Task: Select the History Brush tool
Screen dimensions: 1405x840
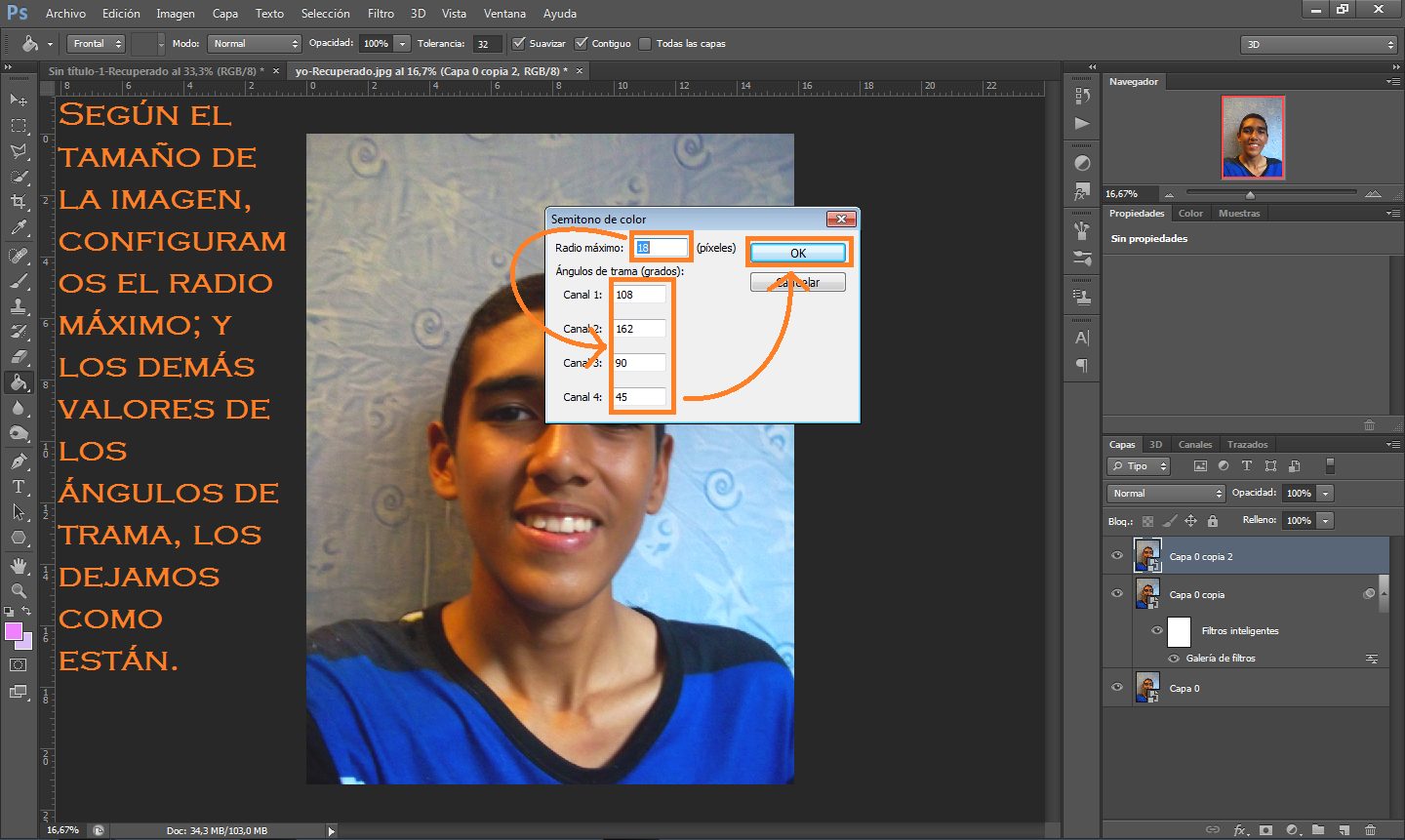Action: pyautogui.click(x=19, y=332)
